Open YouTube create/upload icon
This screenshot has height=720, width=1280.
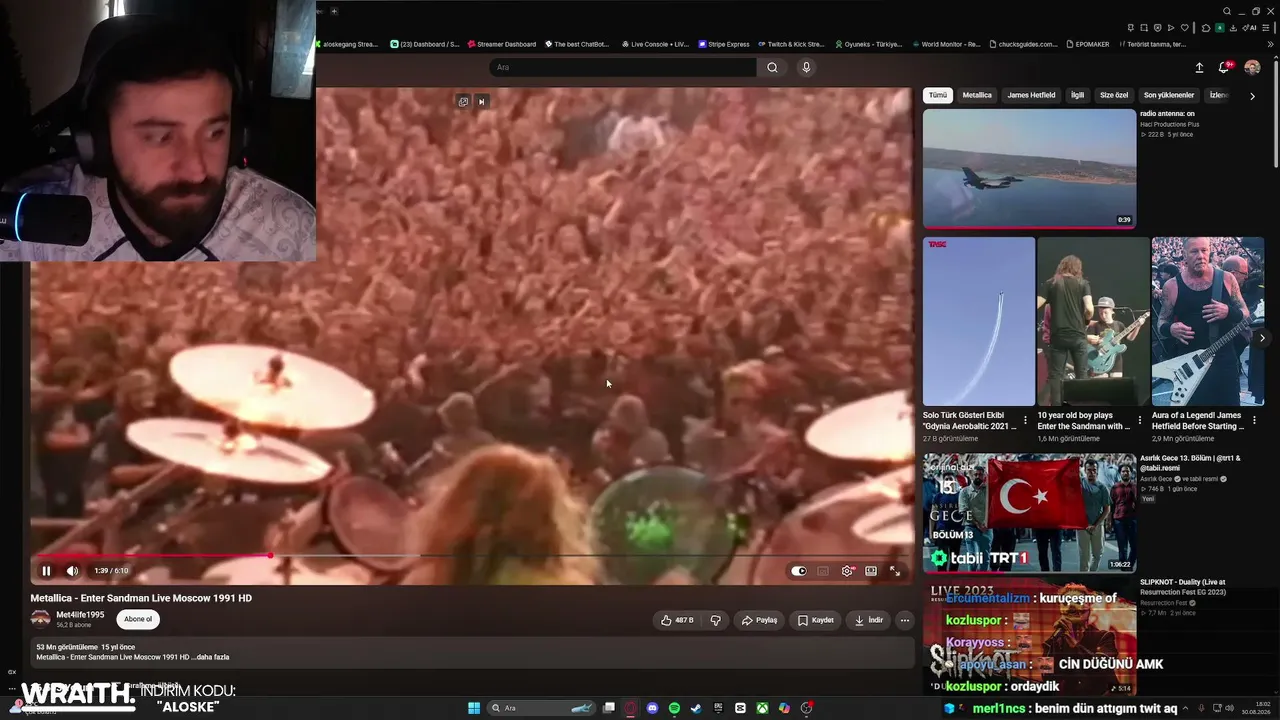tap(1199, 67)
